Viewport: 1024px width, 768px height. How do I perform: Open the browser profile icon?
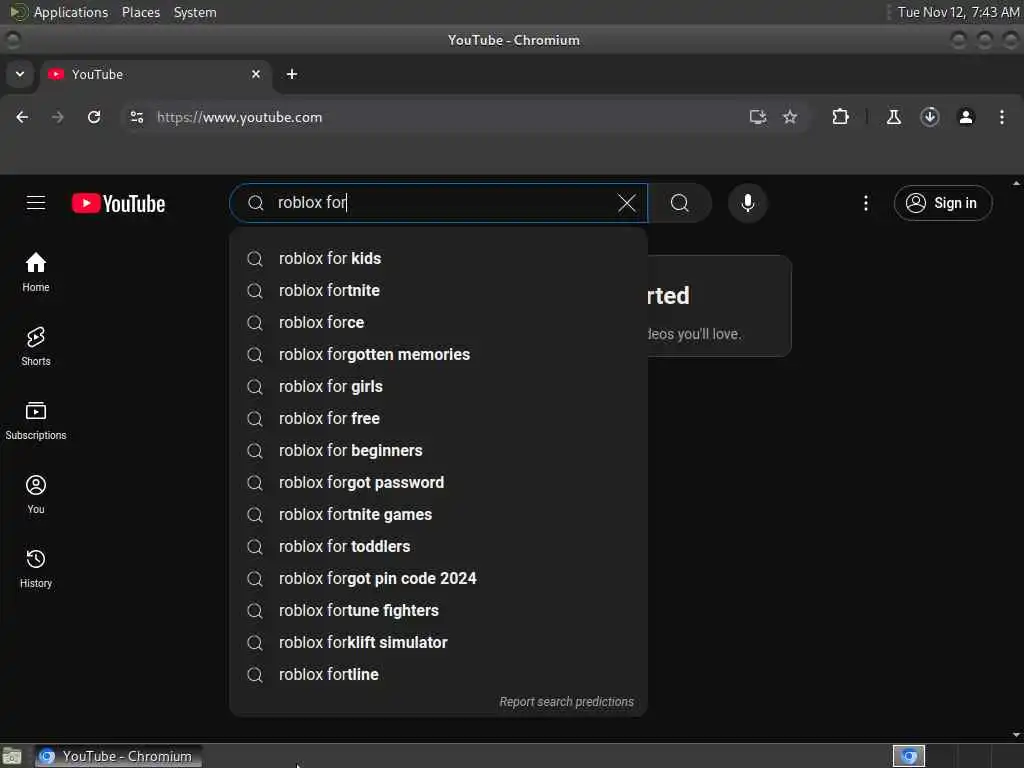[966, 117]
